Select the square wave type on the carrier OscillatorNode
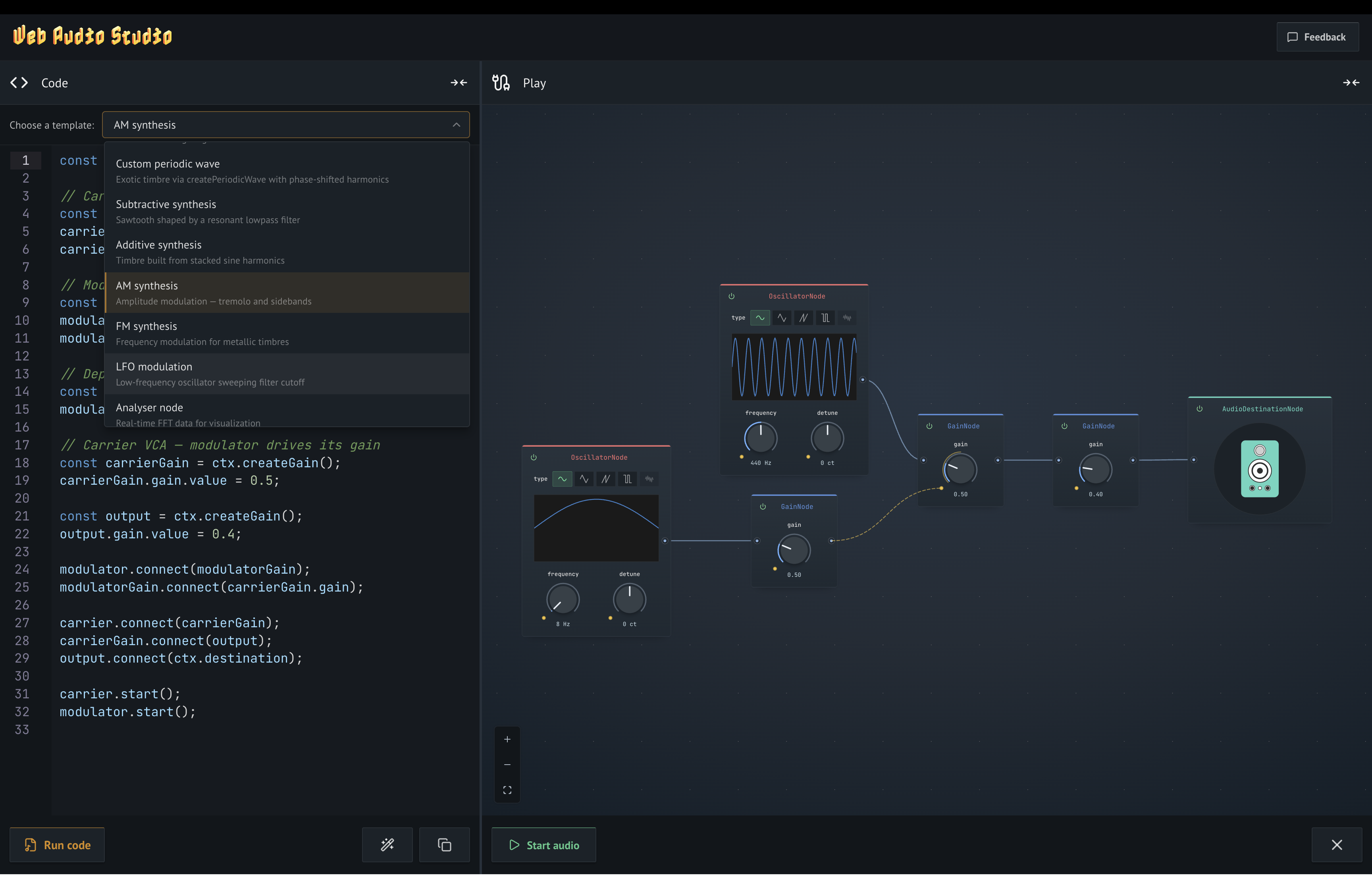 click(x=825, y=318)
